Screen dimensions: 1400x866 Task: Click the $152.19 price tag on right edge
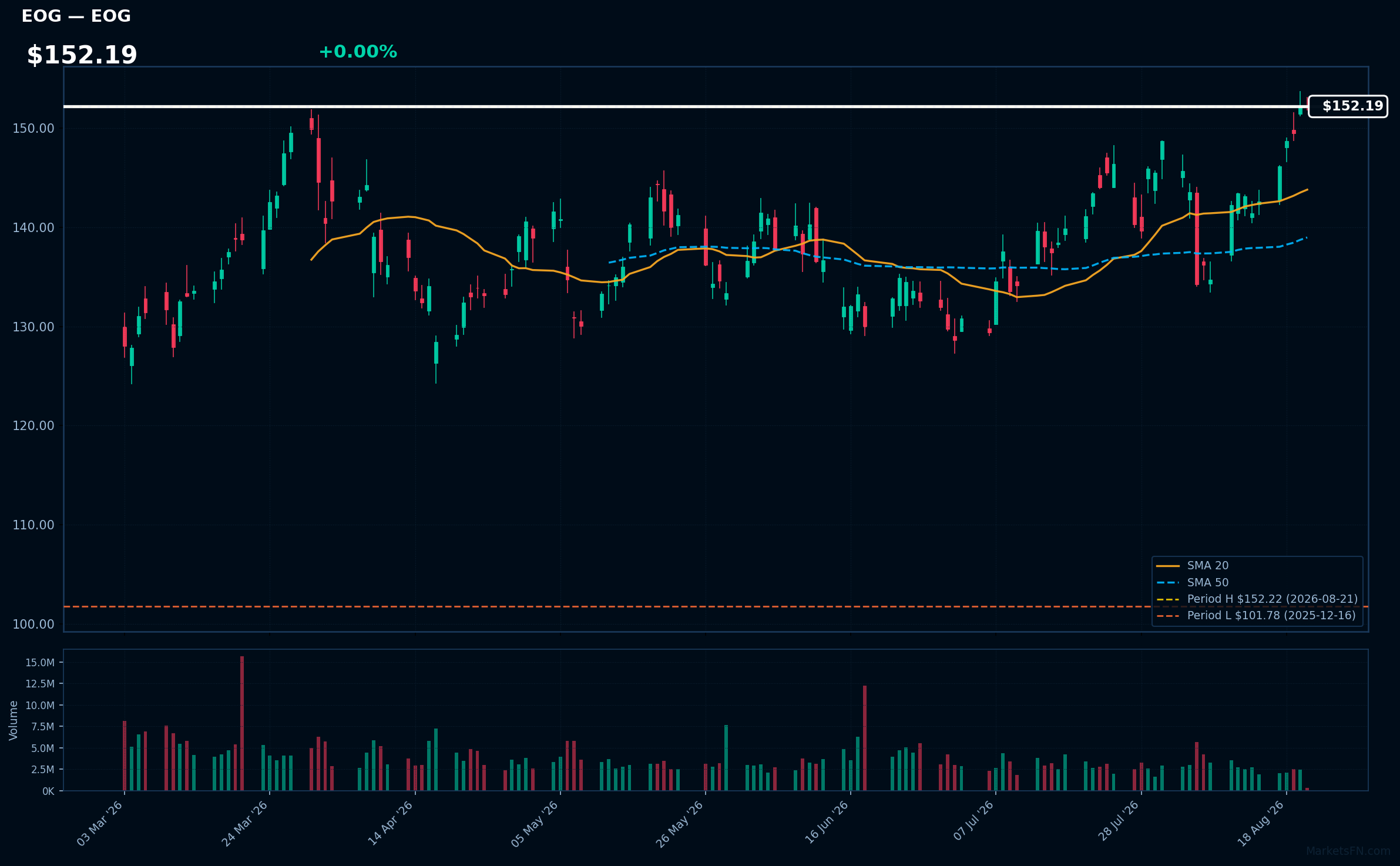click(1348, 106)
